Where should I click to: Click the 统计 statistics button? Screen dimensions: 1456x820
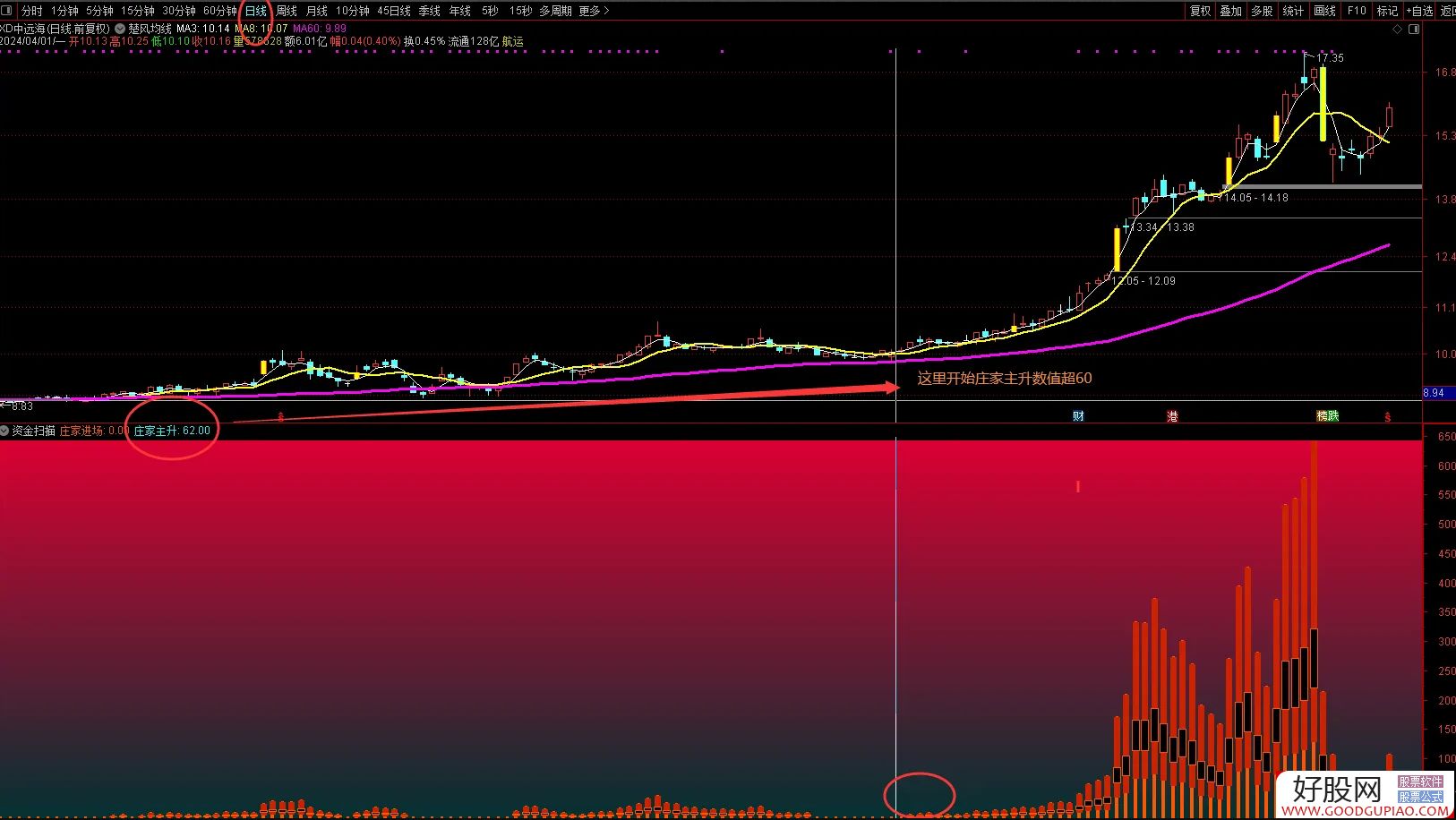[x=1293, y=11]
